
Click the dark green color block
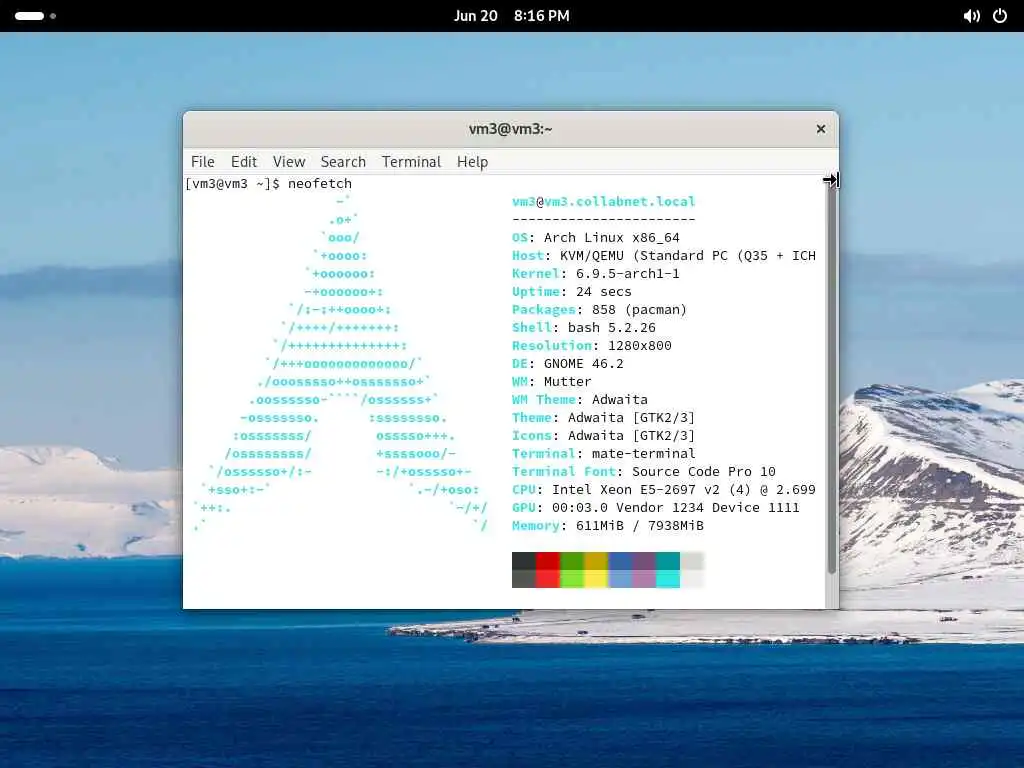pyautogui.click(x=572, y=561)
